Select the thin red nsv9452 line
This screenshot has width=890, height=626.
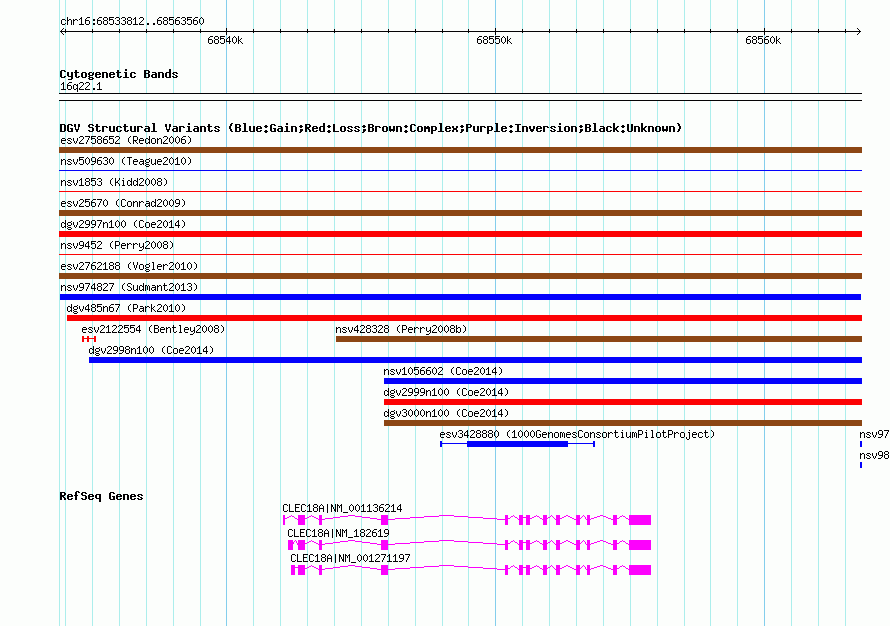[460, 254]
